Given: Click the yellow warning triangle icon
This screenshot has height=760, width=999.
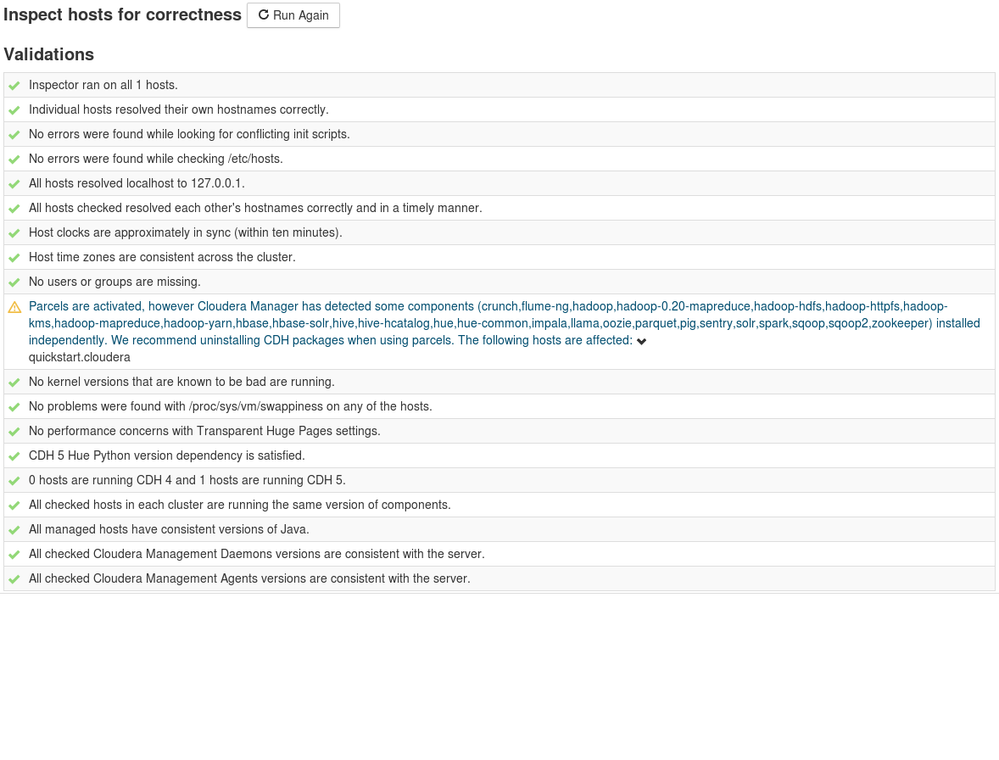Looking at the screenshot, I should [x=14, y=307].
